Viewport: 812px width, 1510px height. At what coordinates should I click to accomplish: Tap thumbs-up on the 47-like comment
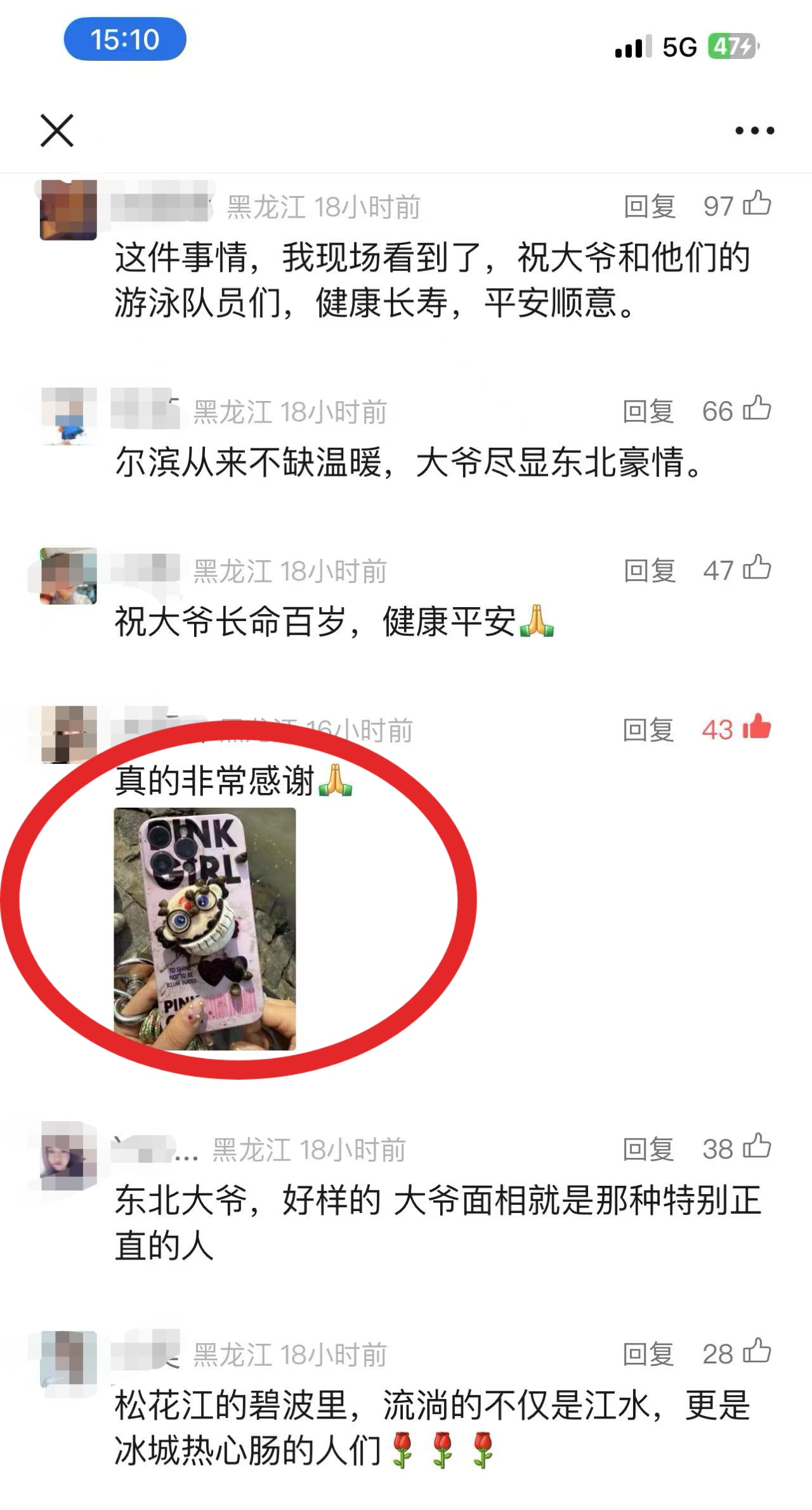[757, 568]
